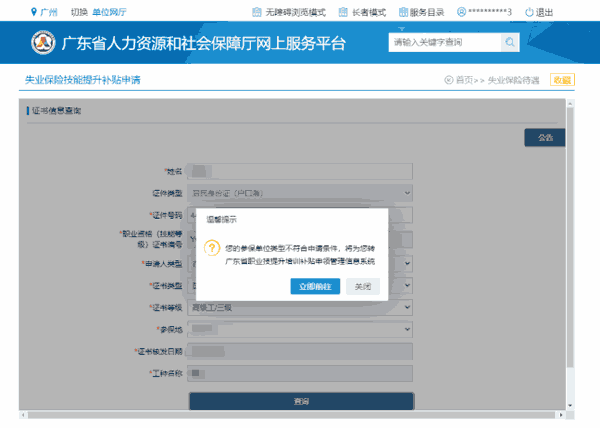Click the platform title 广东省人力资源和社会保障厅网上服务平台
Viewport: 600px width, 428px height.
point(204,43)
